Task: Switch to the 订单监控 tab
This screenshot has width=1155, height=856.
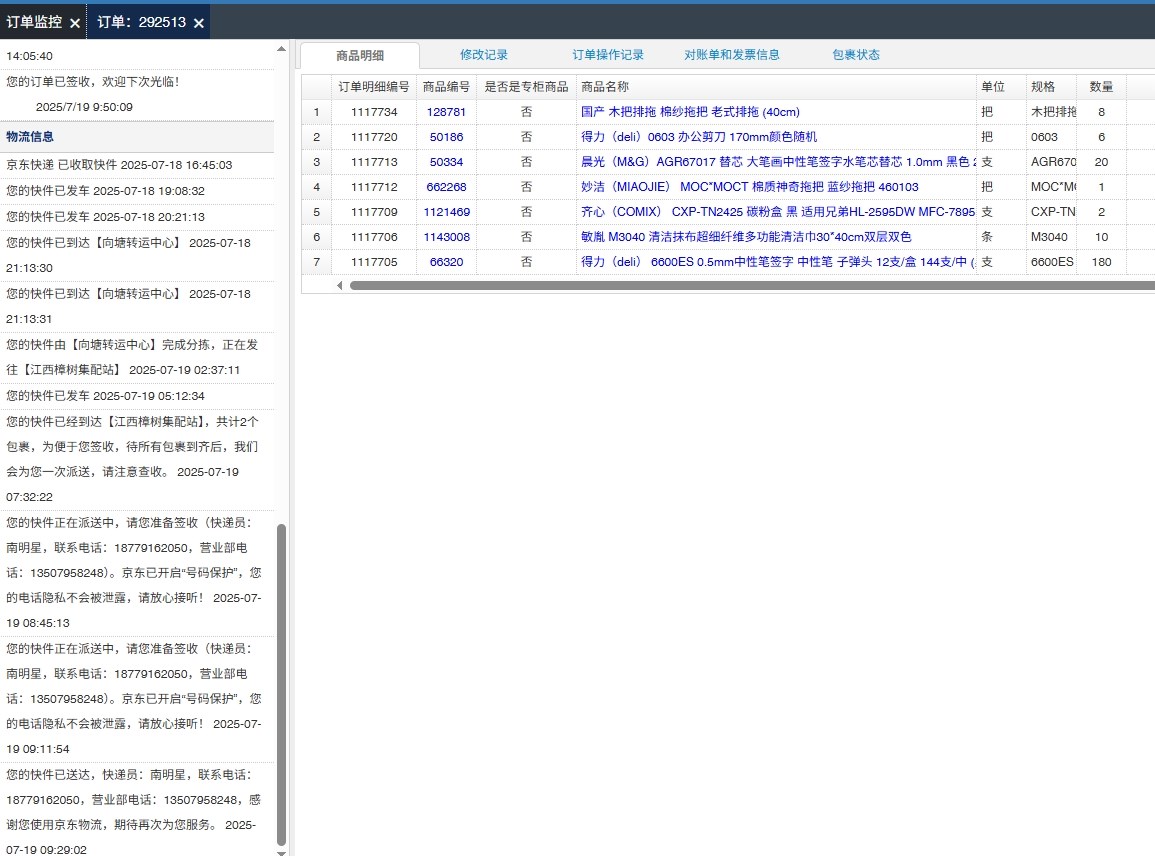Action: click(x=34, y=22)
